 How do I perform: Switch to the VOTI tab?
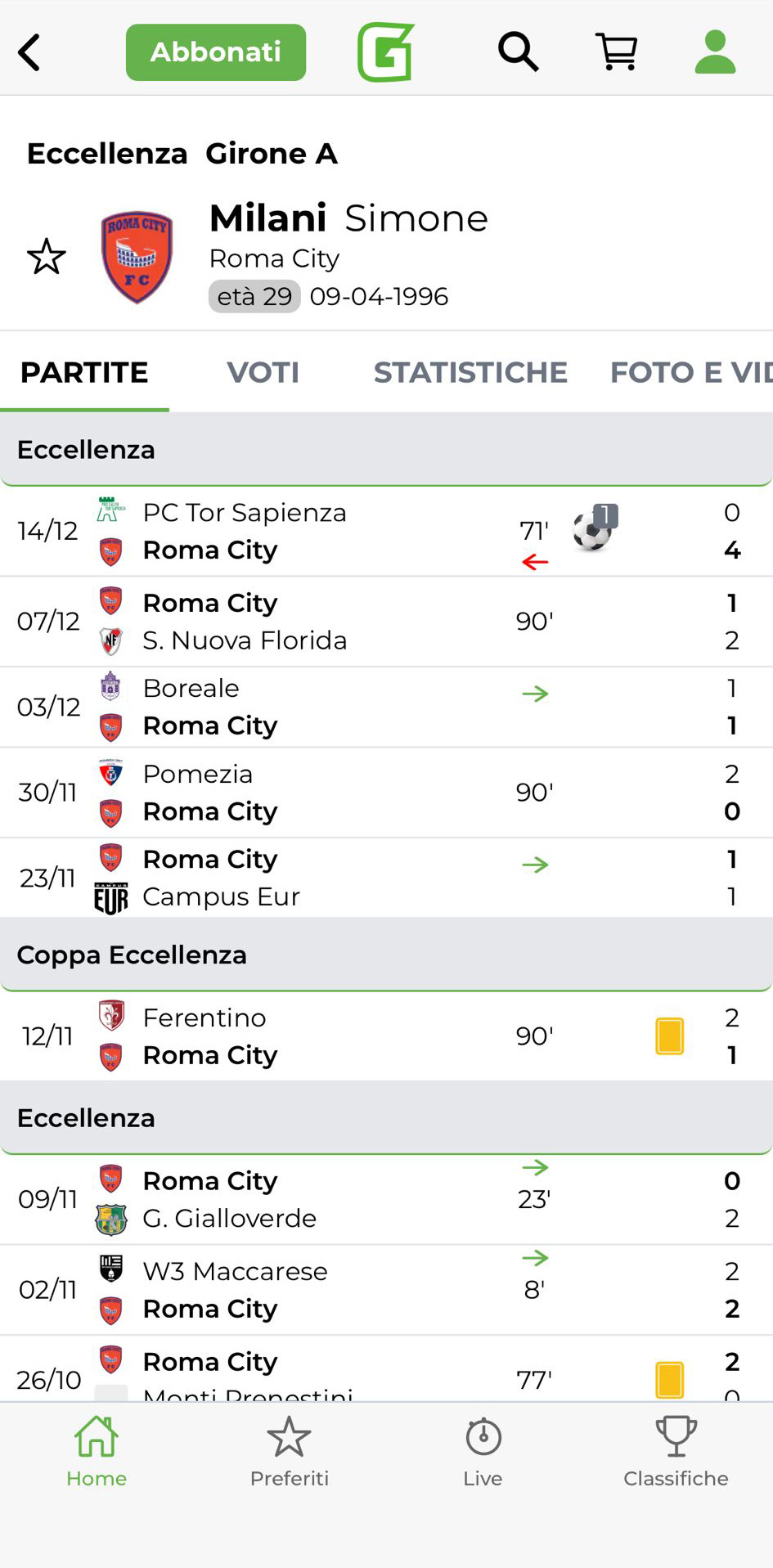coord(263,373)
